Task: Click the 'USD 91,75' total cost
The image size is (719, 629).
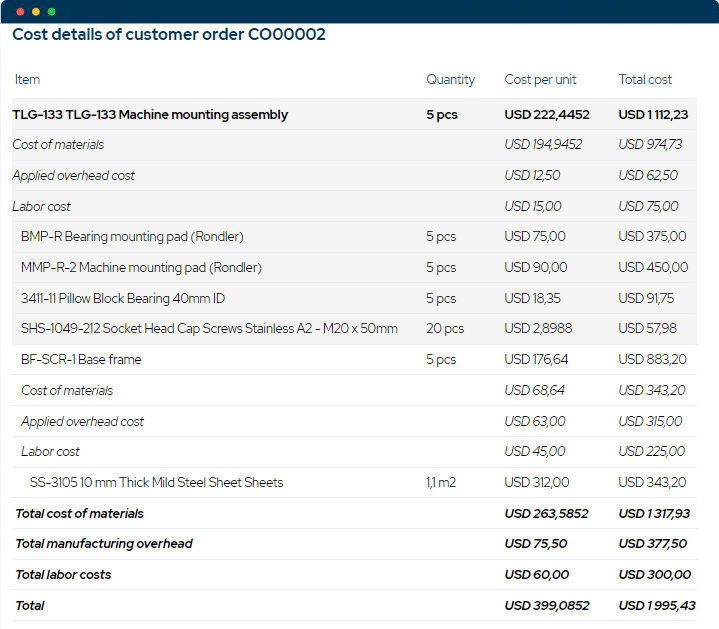Action: [x=646, y=298]
